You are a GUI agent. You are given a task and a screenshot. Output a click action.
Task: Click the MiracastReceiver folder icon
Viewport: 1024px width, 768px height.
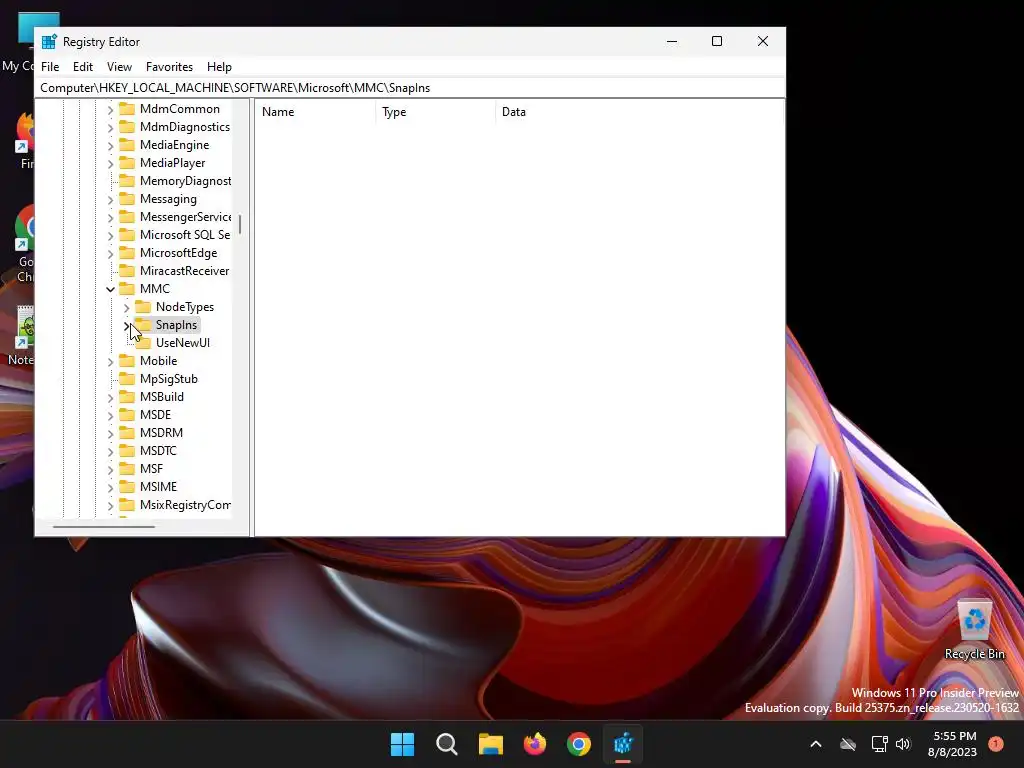pyautogui.click(x=127, y=270)
